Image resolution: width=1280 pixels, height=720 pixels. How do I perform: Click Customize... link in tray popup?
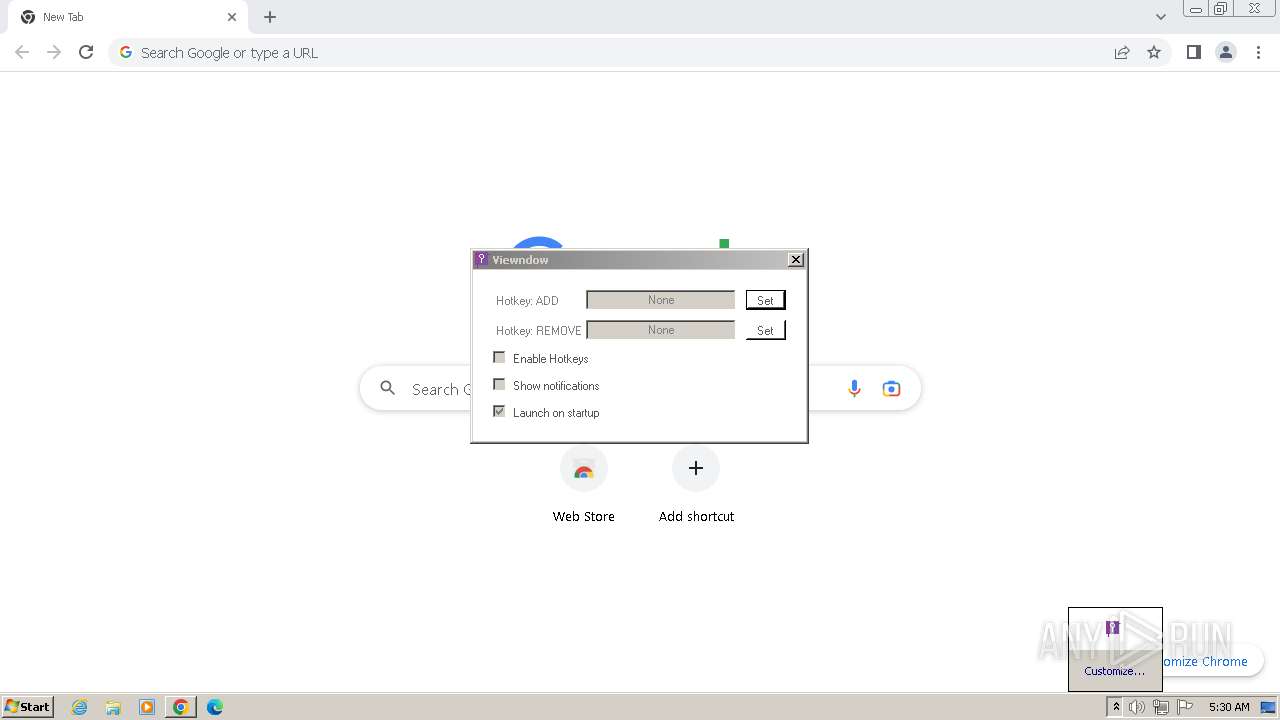1115,671
